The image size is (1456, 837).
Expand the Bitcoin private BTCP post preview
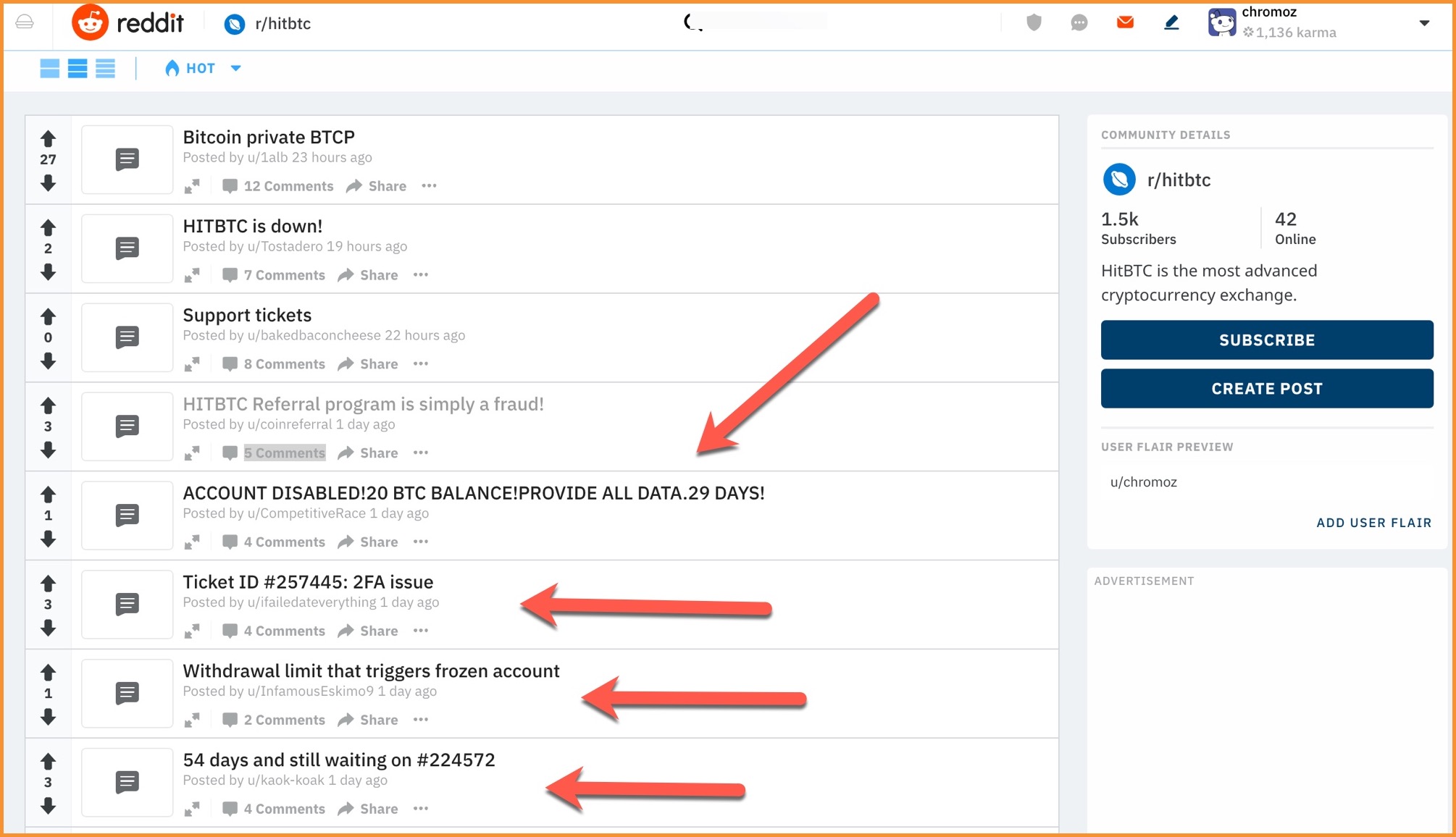[192, 186]
